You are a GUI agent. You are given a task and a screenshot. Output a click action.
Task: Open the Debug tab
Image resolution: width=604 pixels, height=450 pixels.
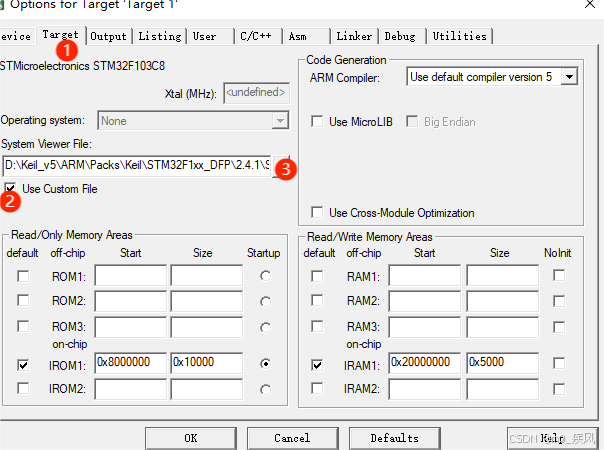402,37
